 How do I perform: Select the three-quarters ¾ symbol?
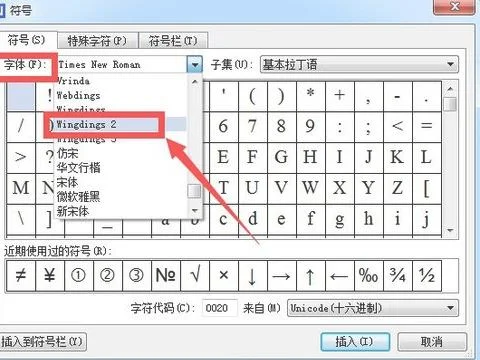[x=398, y=276]
